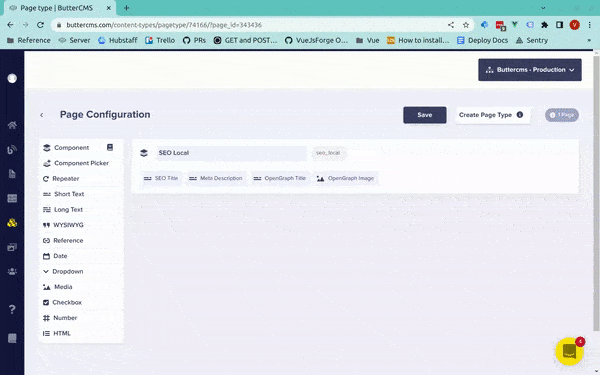Open the Vue bookmarks folder

(x=368, y=40)
